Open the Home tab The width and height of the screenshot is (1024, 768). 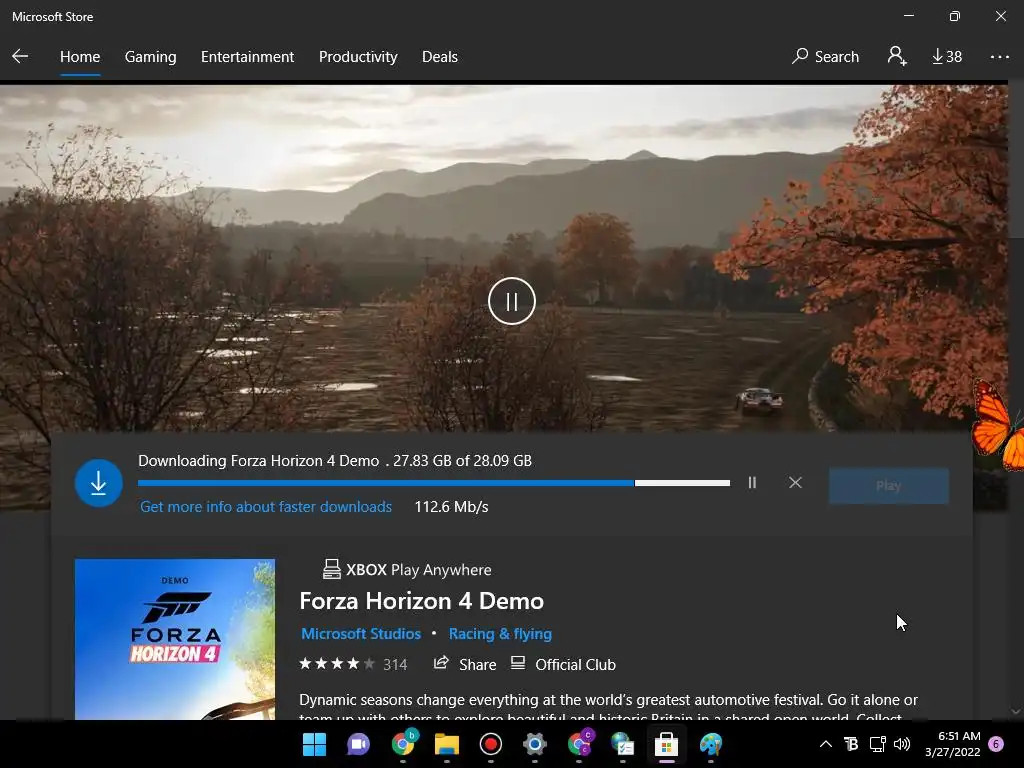pos(80,57)
